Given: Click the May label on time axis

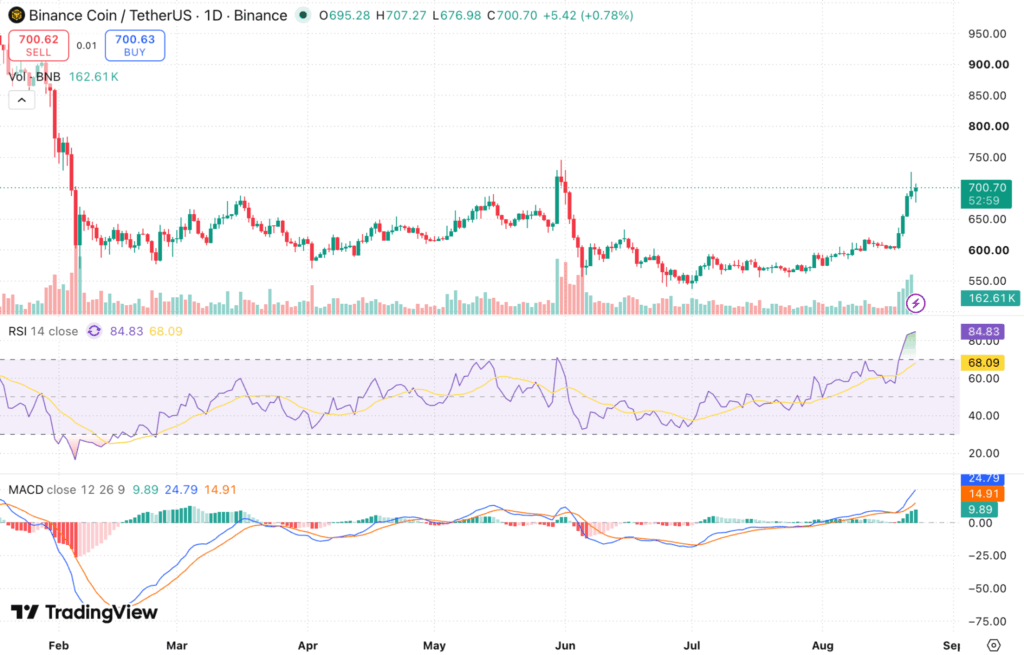Looking at the screenshot, I should pyautogui.click(x=434, y=645).
